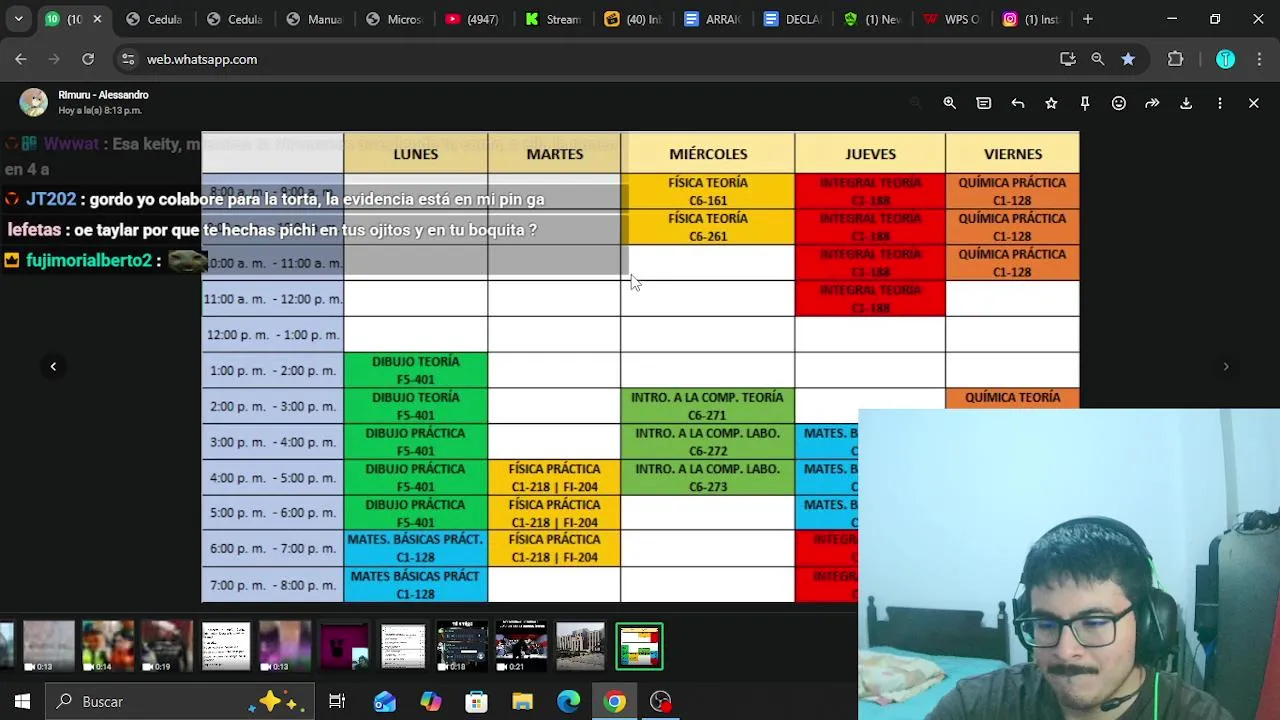The height and width of the screenshot is (720, 1280).
Task: Click DIBUJO TEORÍA F5-401 at 1:00 p.m.
Action: pyautogui.click(x=415, y=370)
